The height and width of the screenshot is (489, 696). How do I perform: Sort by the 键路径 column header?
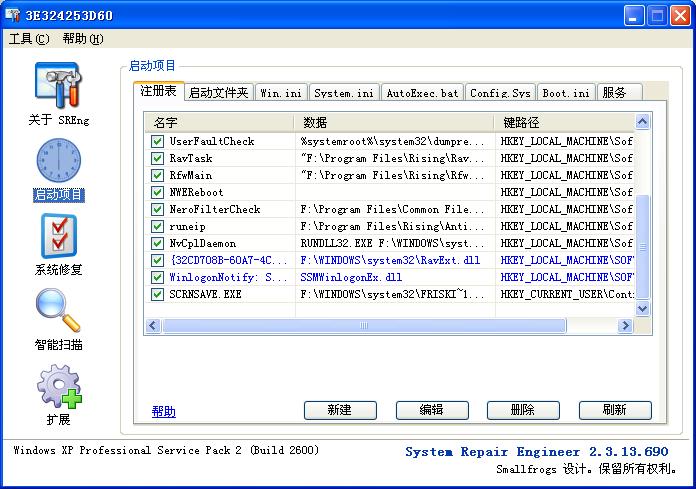point(564,122)
